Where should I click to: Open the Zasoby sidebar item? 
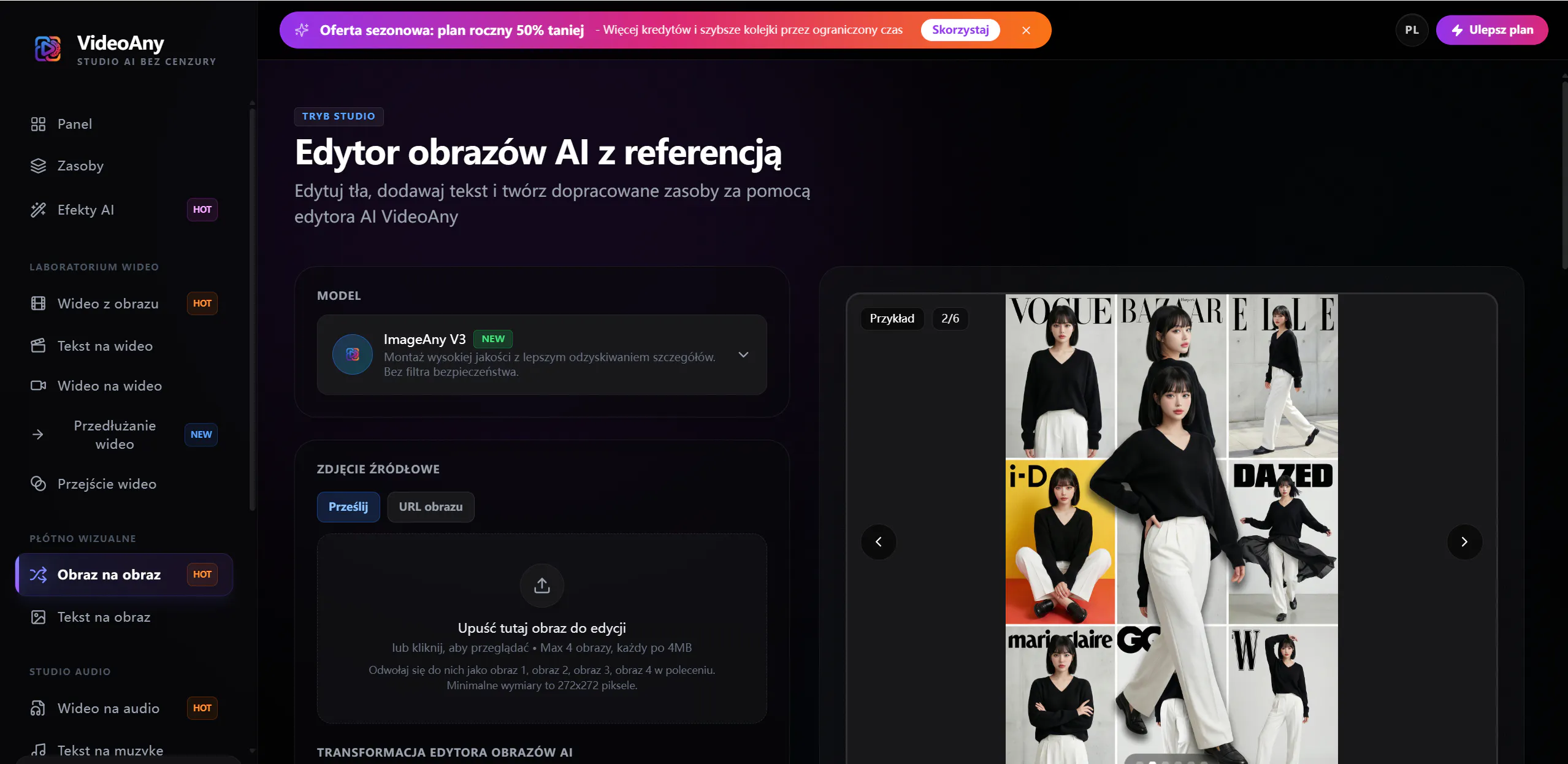[124, 166]
